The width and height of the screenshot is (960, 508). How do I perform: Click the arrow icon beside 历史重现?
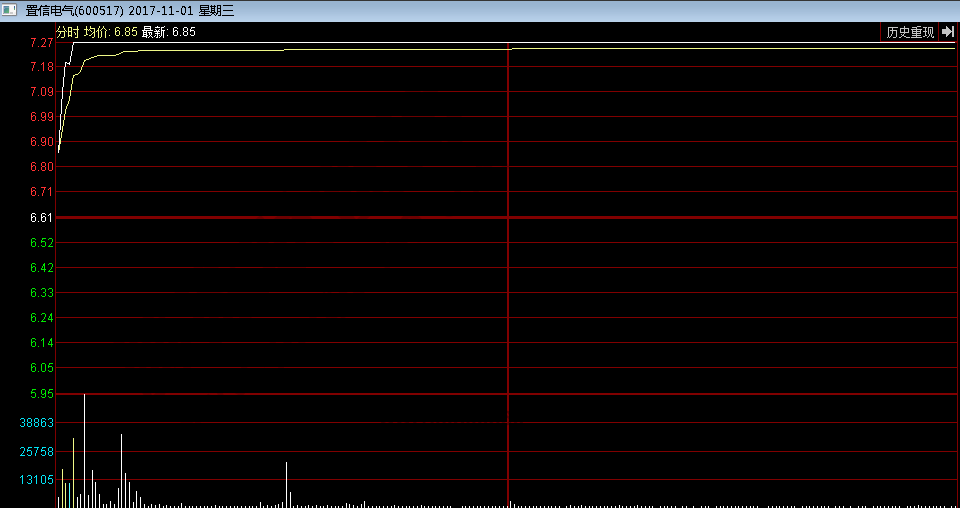click(x=948, y=32)
